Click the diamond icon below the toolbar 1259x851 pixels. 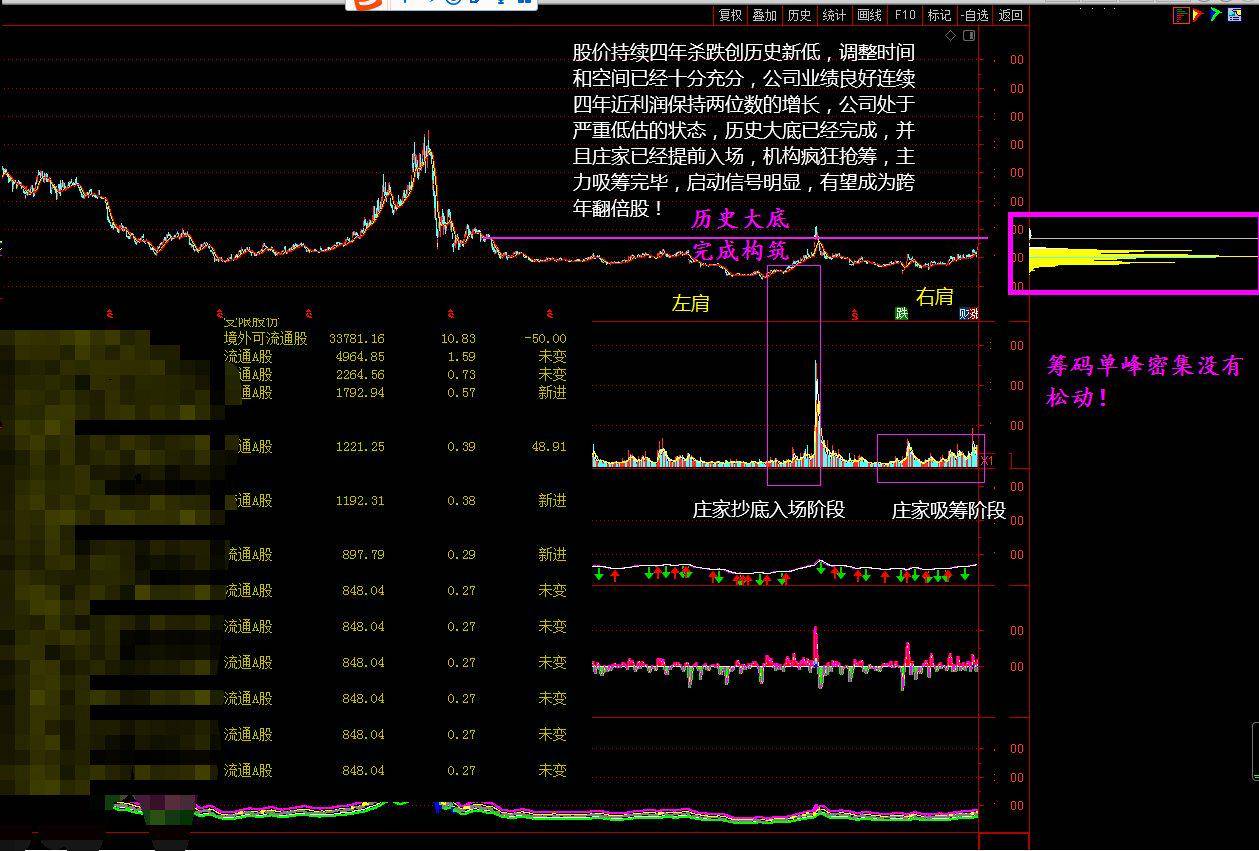(951, 36)
